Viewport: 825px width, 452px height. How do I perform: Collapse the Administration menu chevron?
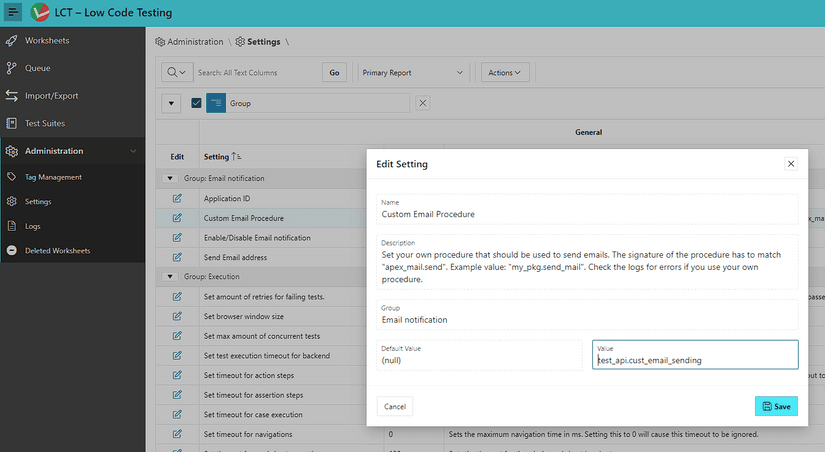pyautogui.click(x=133, y=151)
